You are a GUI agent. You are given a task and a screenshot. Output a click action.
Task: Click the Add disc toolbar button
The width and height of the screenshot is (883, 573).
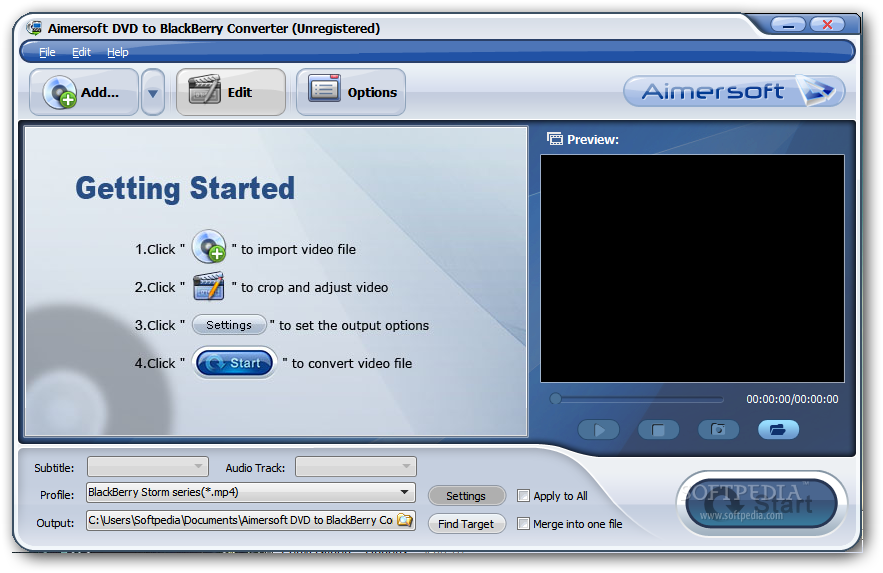pos(84,92)
